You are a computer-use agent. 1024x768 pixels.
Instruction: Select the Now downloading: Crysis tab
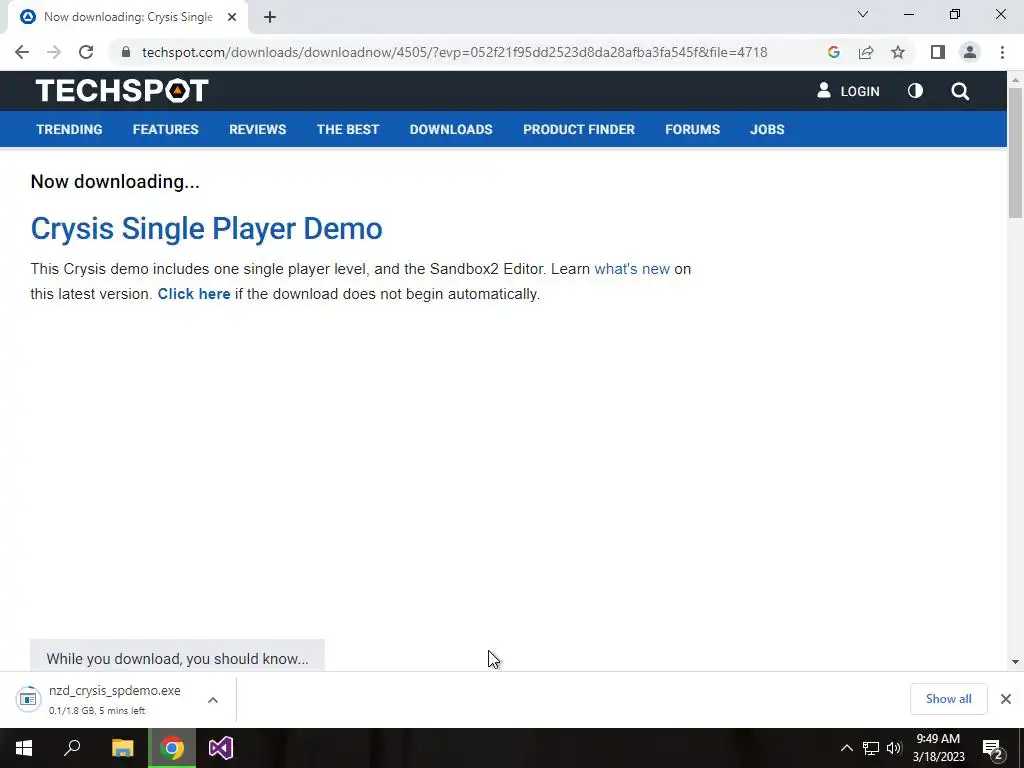(128, 18)
